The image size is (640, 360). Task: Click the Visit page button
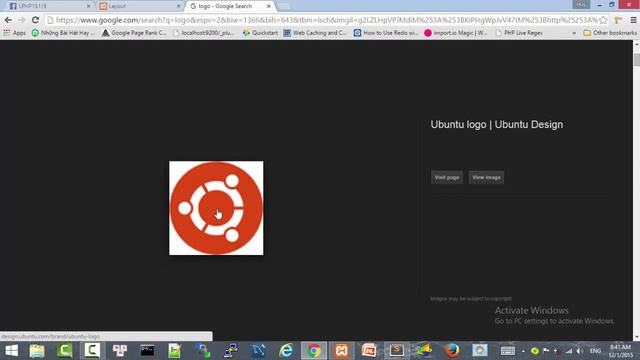point(447,177)
